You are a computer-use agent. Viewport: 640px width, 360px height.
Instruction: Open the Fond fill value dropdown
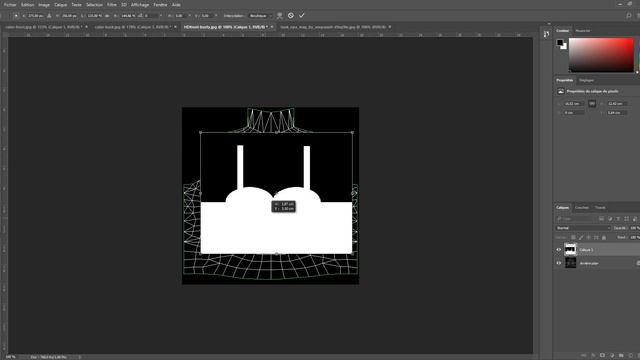(x=635, y=237)
